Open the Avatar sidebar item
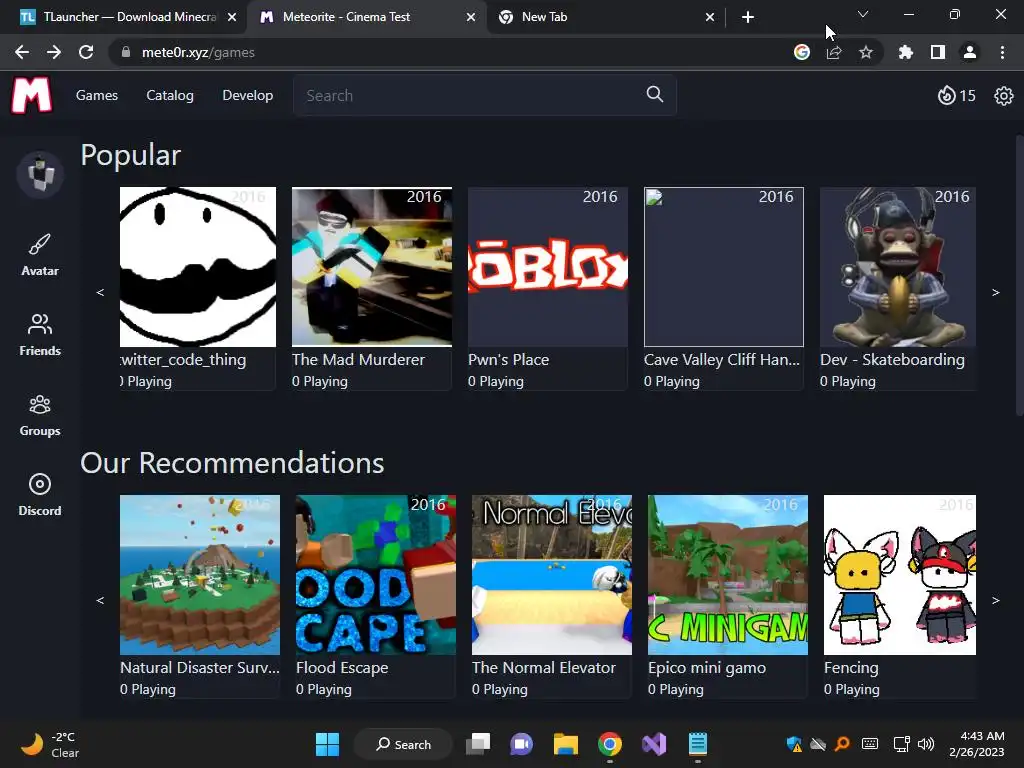This screenshot has width=1024, height=768. coord(40,255)
